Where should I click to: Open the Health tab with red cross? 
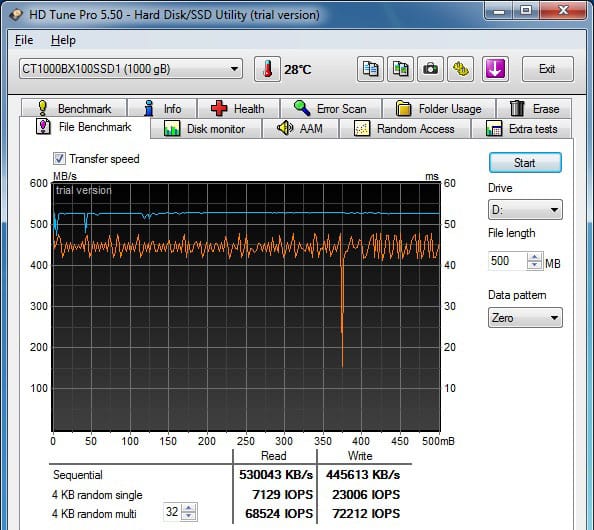238,108
